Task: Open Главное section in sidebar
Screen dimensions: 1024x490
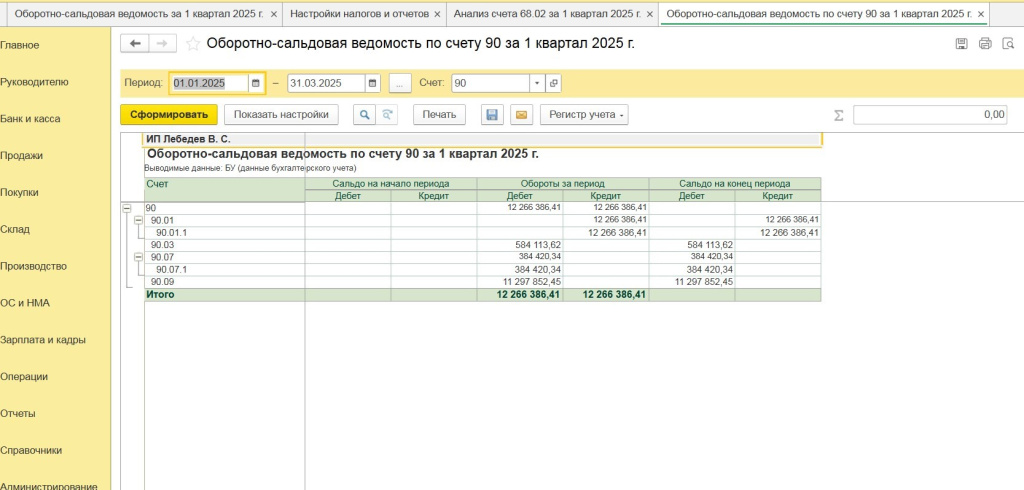Action: (x=20, y=45)
